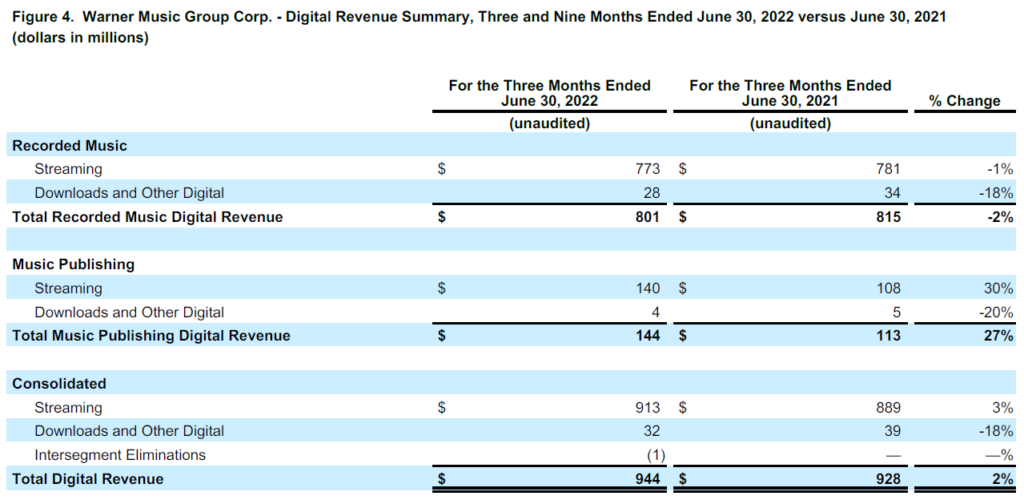This screenshot has width=1024, height=500.
Task: Click the dash in Intersegment Eliminations 2021 column
Action: (x=893, y=455)
